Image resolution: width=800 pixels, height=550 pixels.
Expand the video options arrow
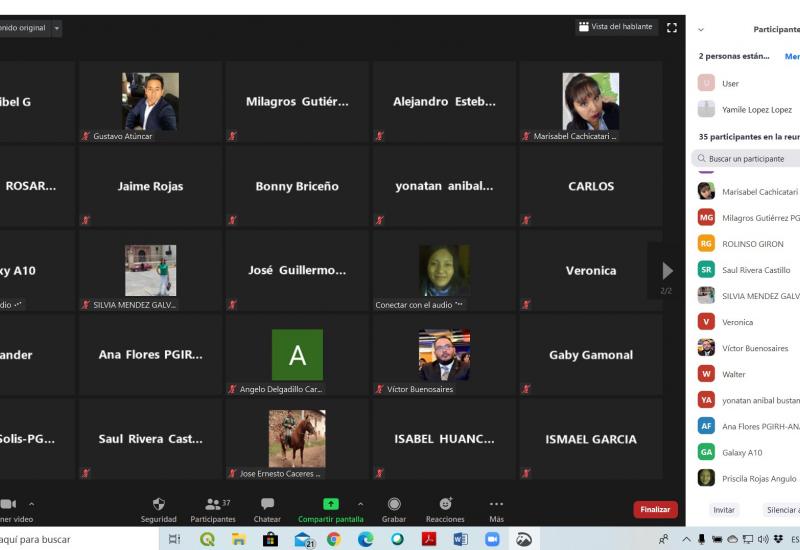tap(31, 504)
